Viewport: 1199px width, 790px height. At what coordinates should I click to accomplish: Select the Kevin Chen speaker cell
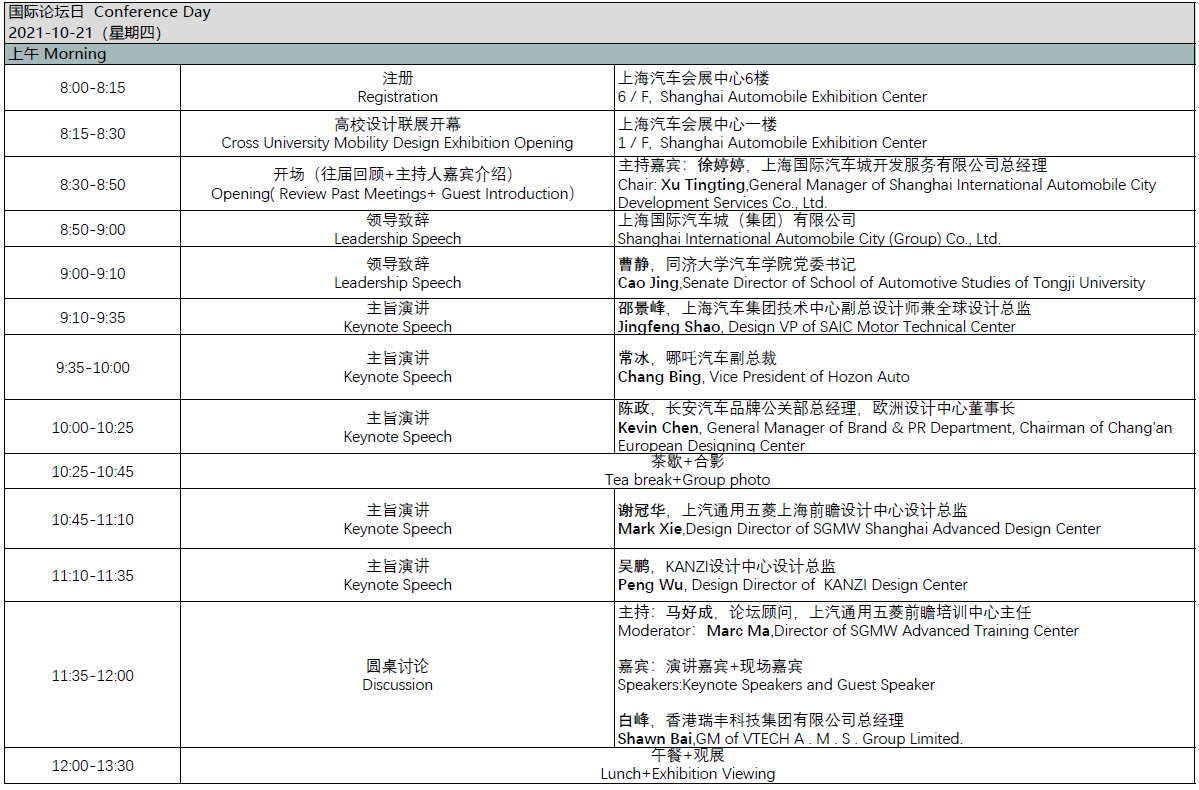[894, 428]
